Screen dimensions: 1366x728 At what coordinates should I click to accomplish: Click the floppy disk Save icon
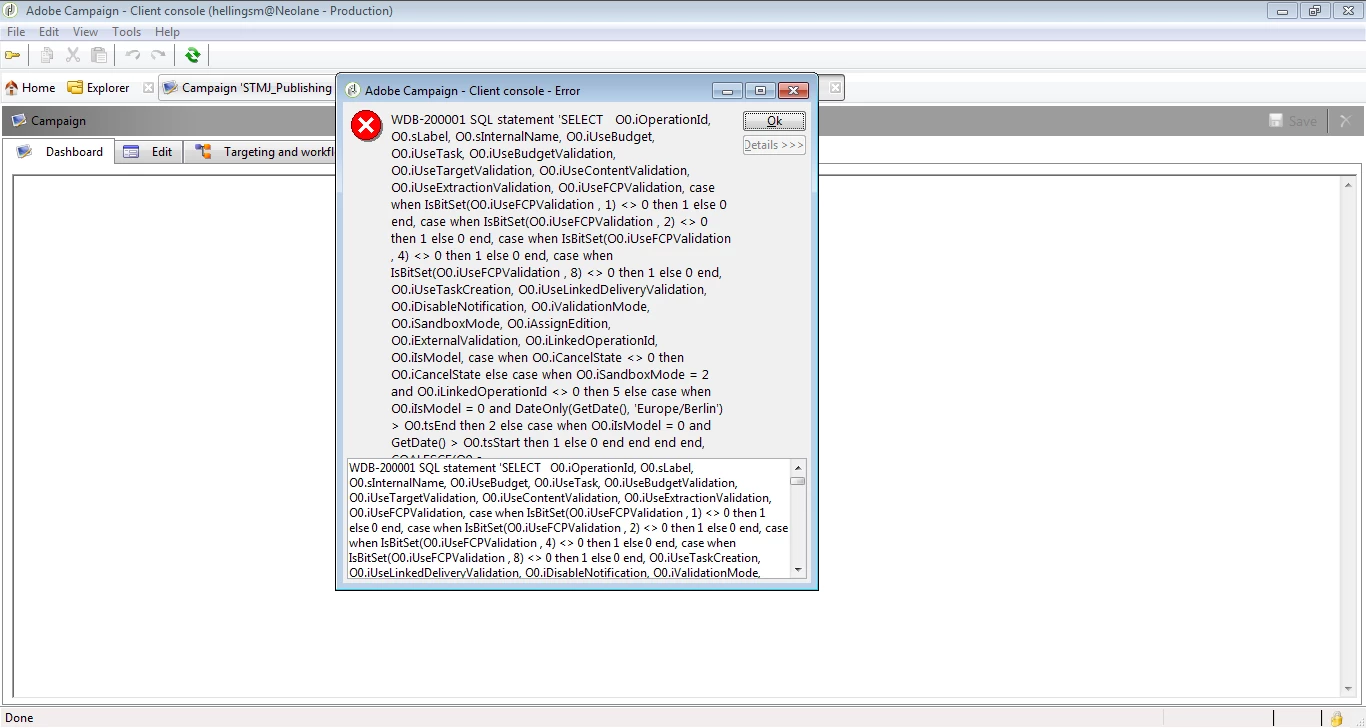pos(1276,121)
